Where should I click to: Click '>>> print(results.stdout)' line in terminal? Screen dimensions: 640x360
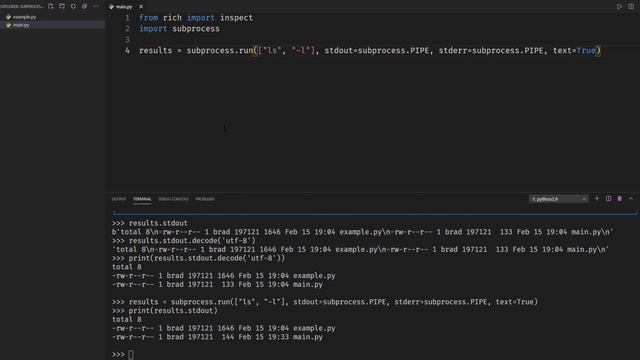[164, 311]
